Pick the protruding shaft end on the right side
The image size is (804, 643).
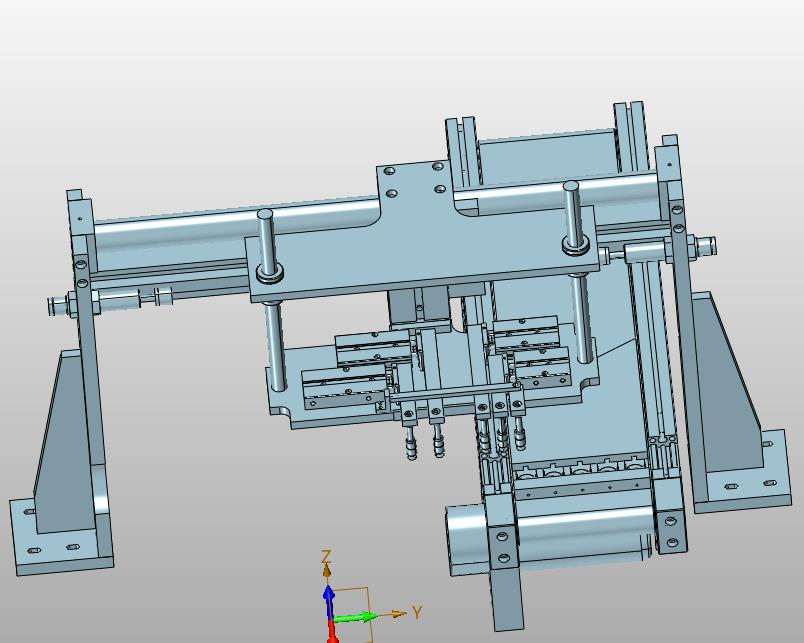(x=706, y=245)
